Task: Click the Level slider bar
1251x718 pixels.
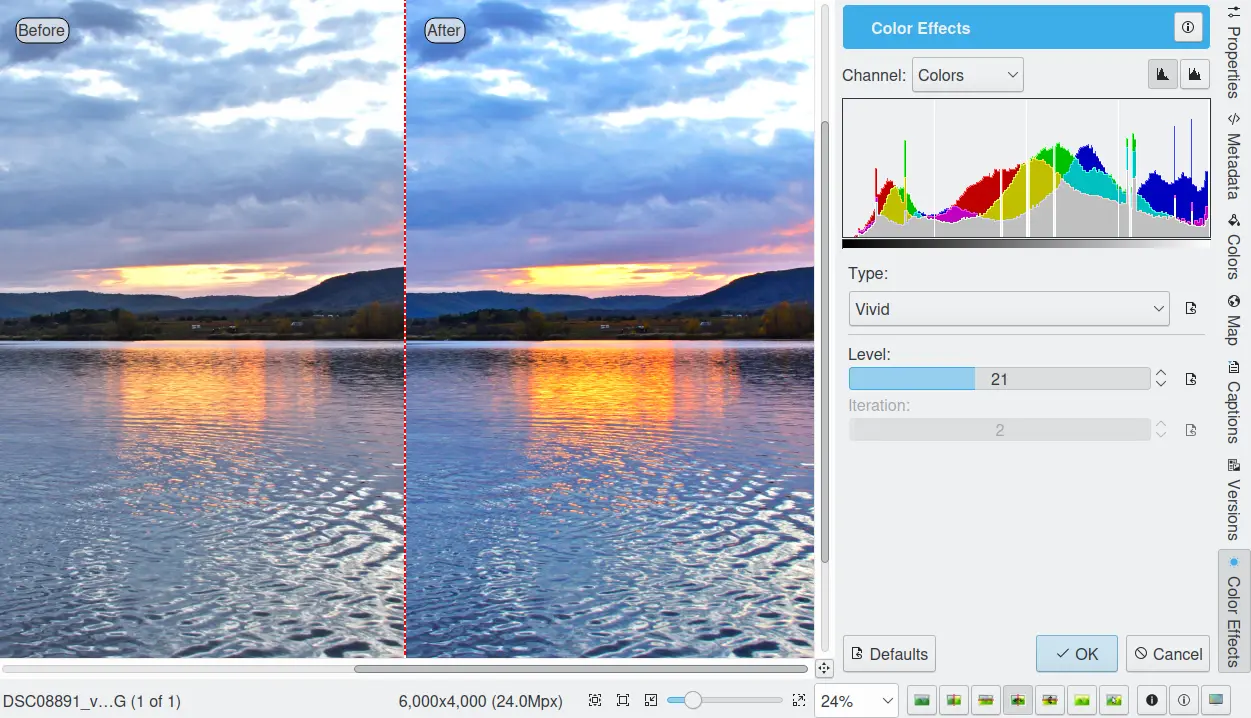Action: [999, 379]
